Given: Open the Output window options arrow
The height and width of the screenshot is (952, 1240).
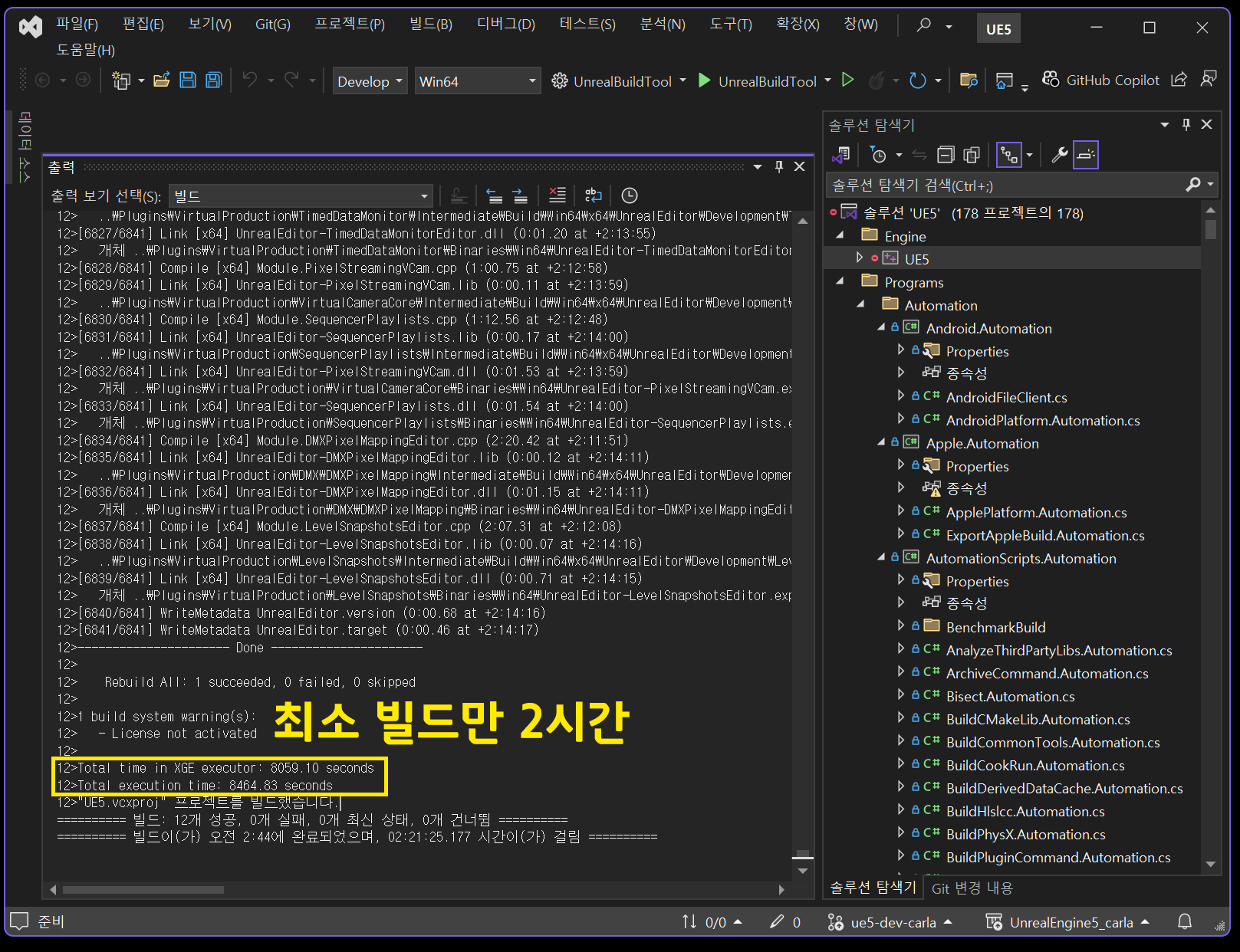Looking at the screenshot, I should click(758, 166).
